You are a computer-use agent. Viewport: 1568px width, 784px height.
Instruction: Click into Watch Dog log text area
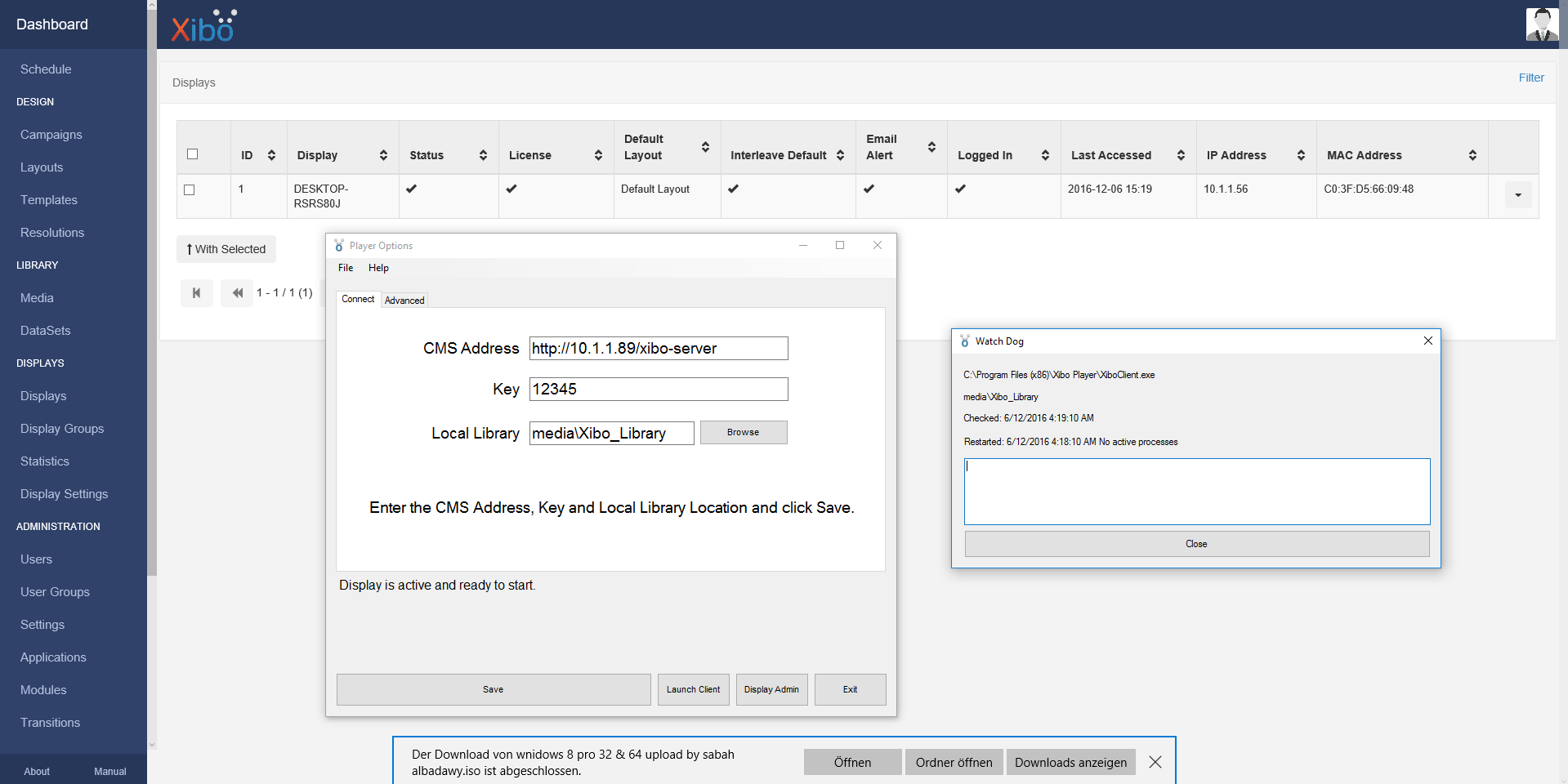click(x=1197, y=492)
